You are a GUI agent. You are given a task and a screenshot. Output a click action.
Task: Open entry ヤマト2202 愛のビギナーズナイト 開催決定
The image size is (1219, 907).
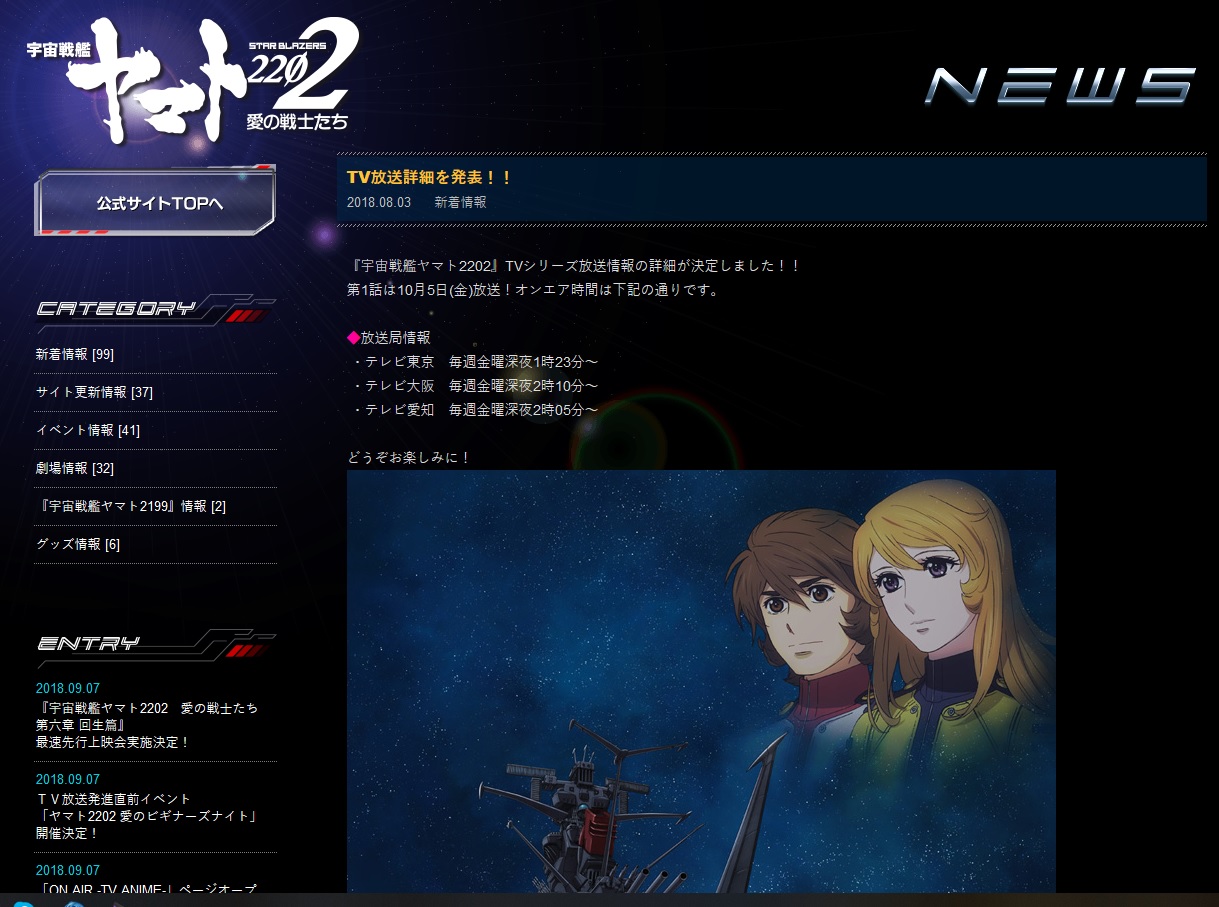[148, 815]
